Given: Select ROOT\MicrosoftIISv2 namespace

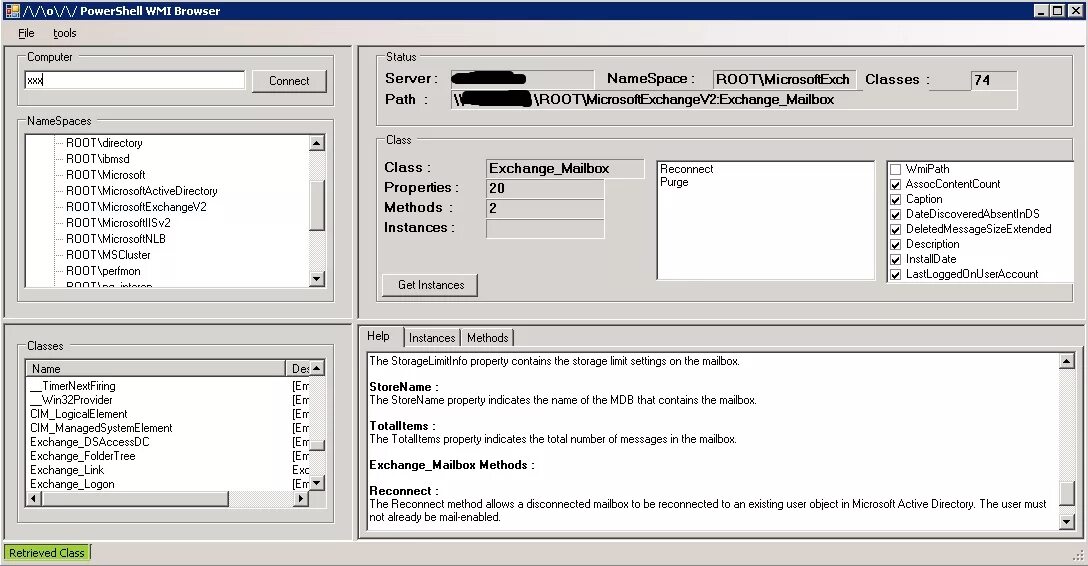Looking at the screenshot, I should click(x=118, y=223).
